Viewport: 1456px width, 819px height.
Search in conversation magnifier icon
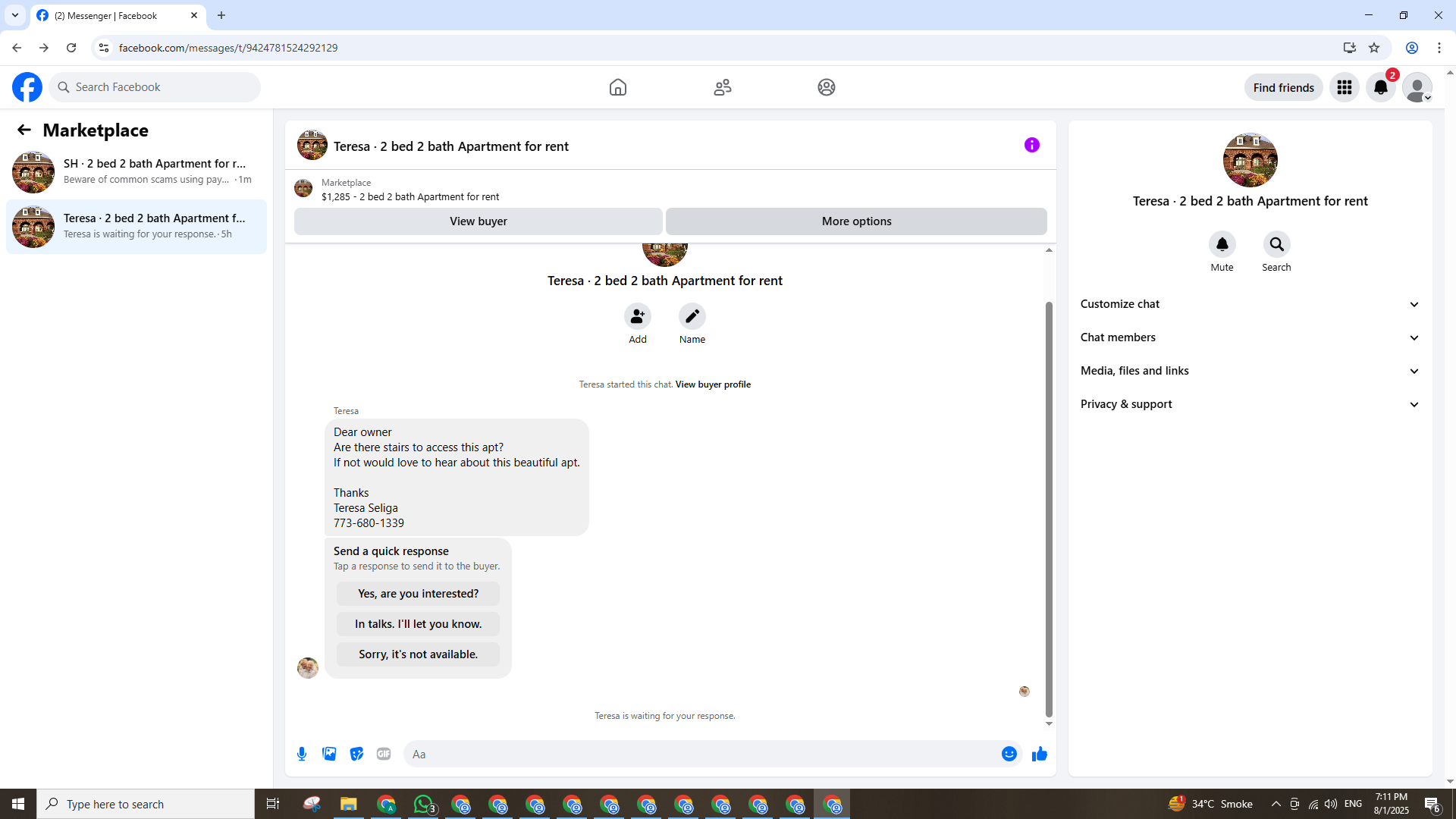1276,244
